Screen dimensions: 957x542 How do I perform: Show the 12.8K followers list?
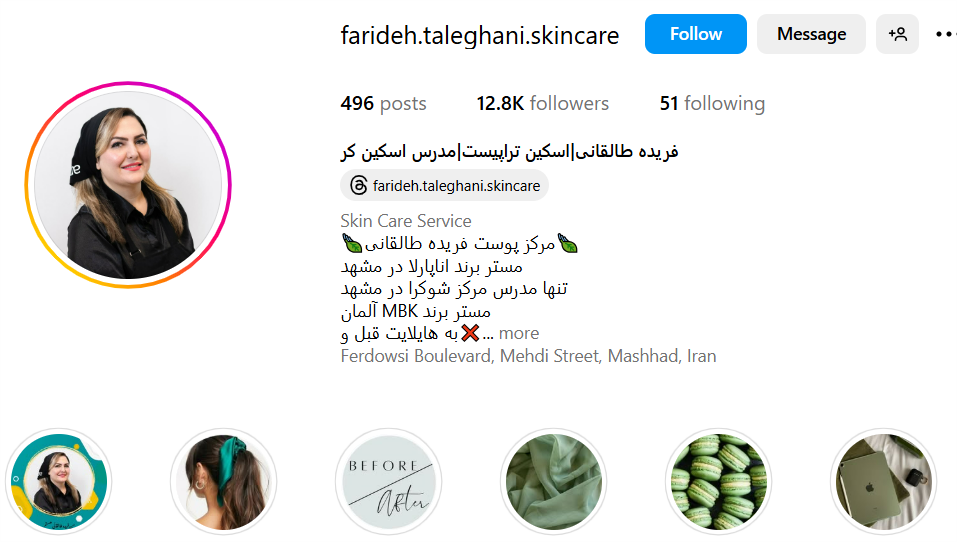point(543,103)
